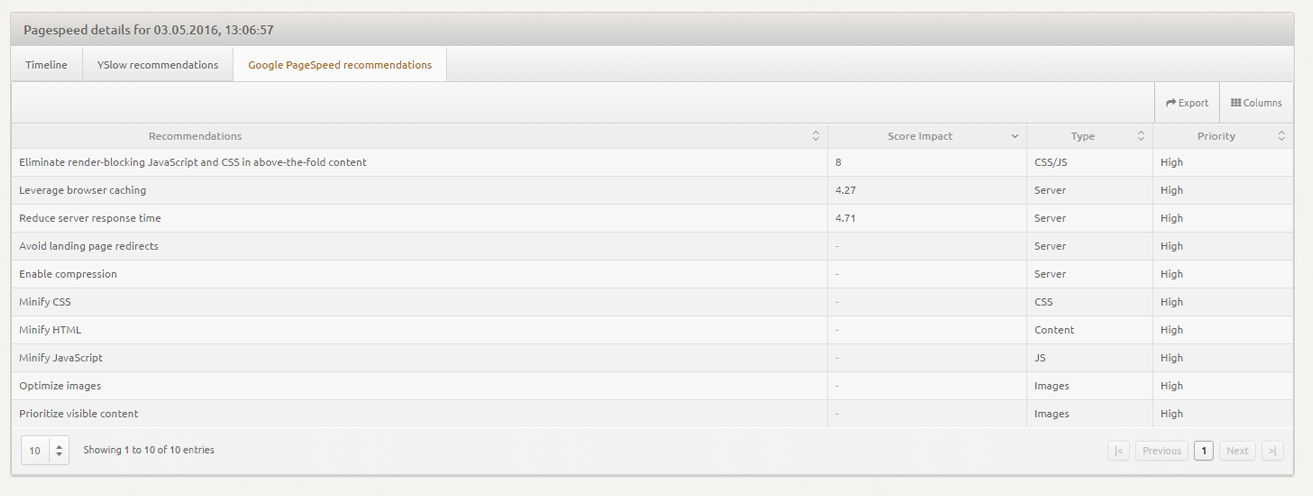Click the Export button
1313x496 pixels.
1187,103
